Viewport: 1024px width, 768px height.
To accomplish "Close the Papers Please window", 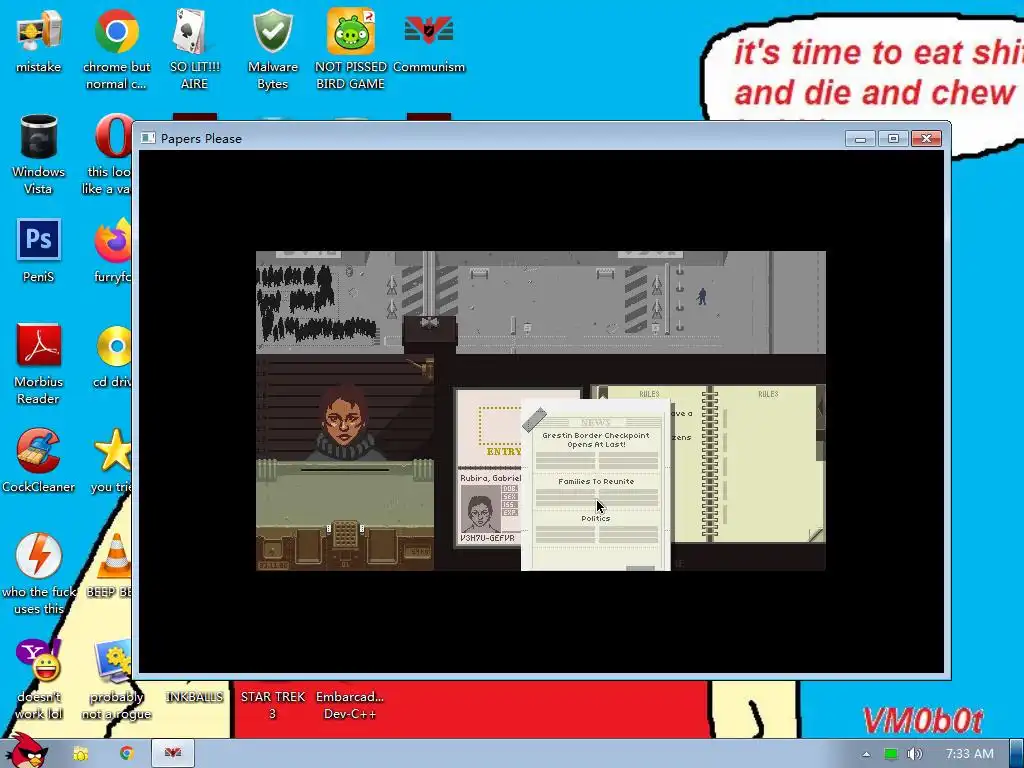I will pyautogui.click(x=926, y=138).
